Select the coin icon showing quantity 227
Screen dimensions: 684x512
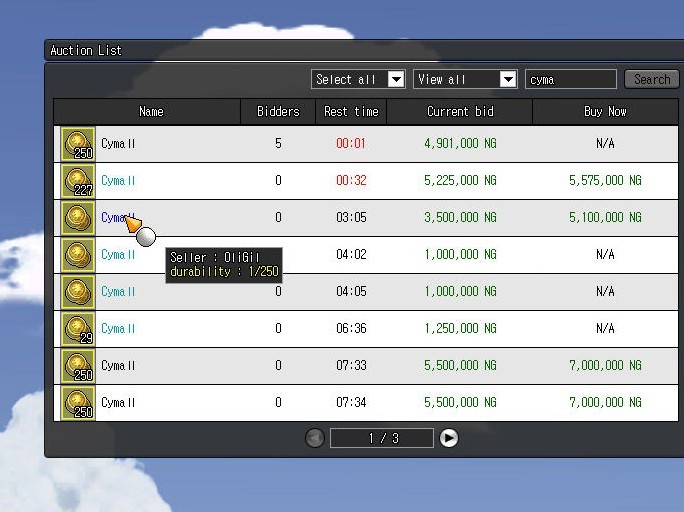(77, 181)
